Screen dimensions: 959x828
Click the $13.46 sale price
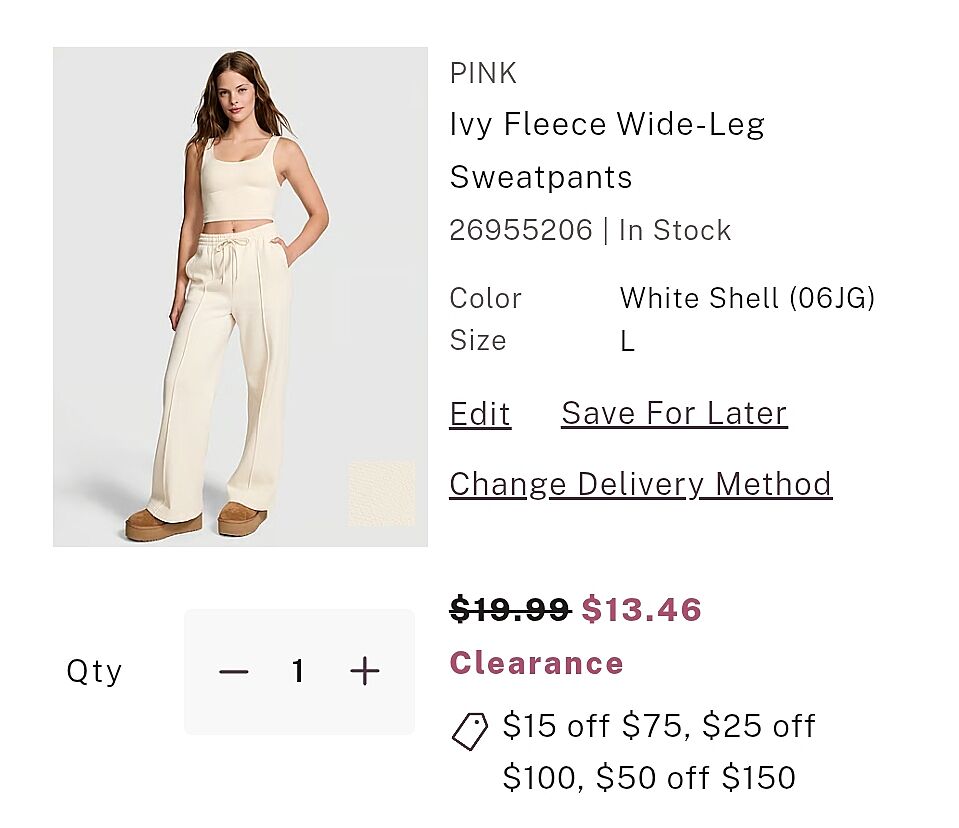tap(642, 609)
